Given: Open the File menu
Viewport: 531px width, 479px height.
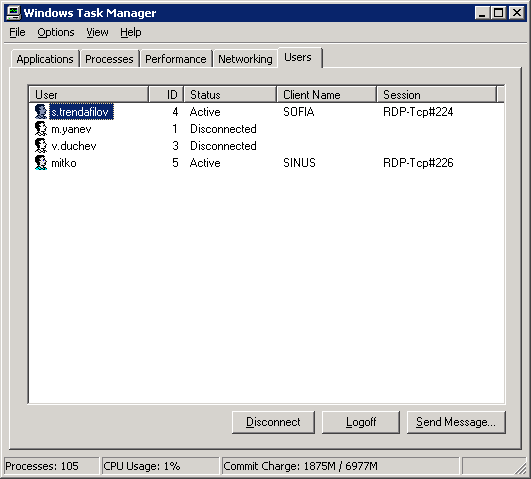Looking at the screenshot, I should point(17,33).
